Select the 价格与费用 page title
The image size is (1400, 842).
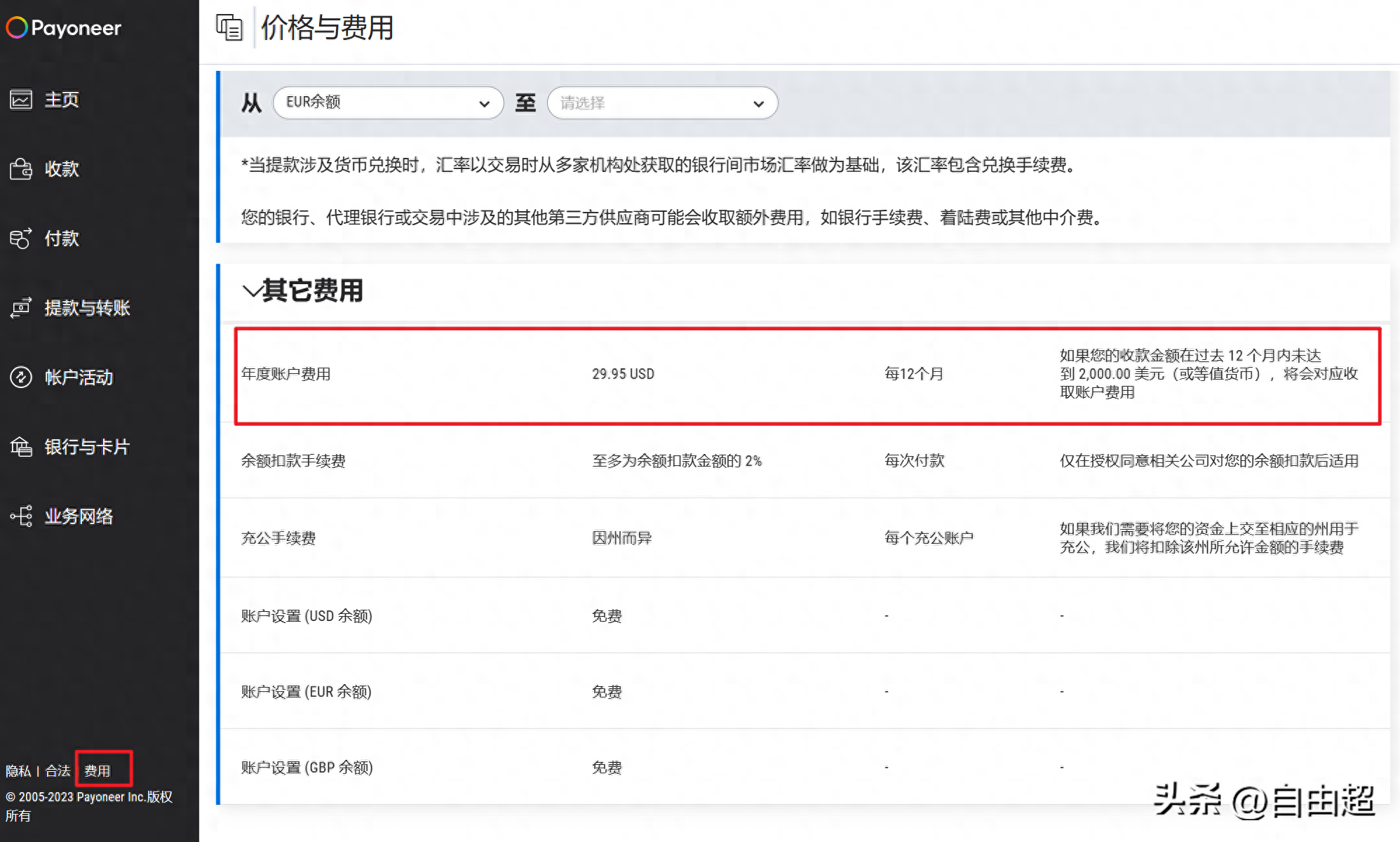tap(327, 28)
